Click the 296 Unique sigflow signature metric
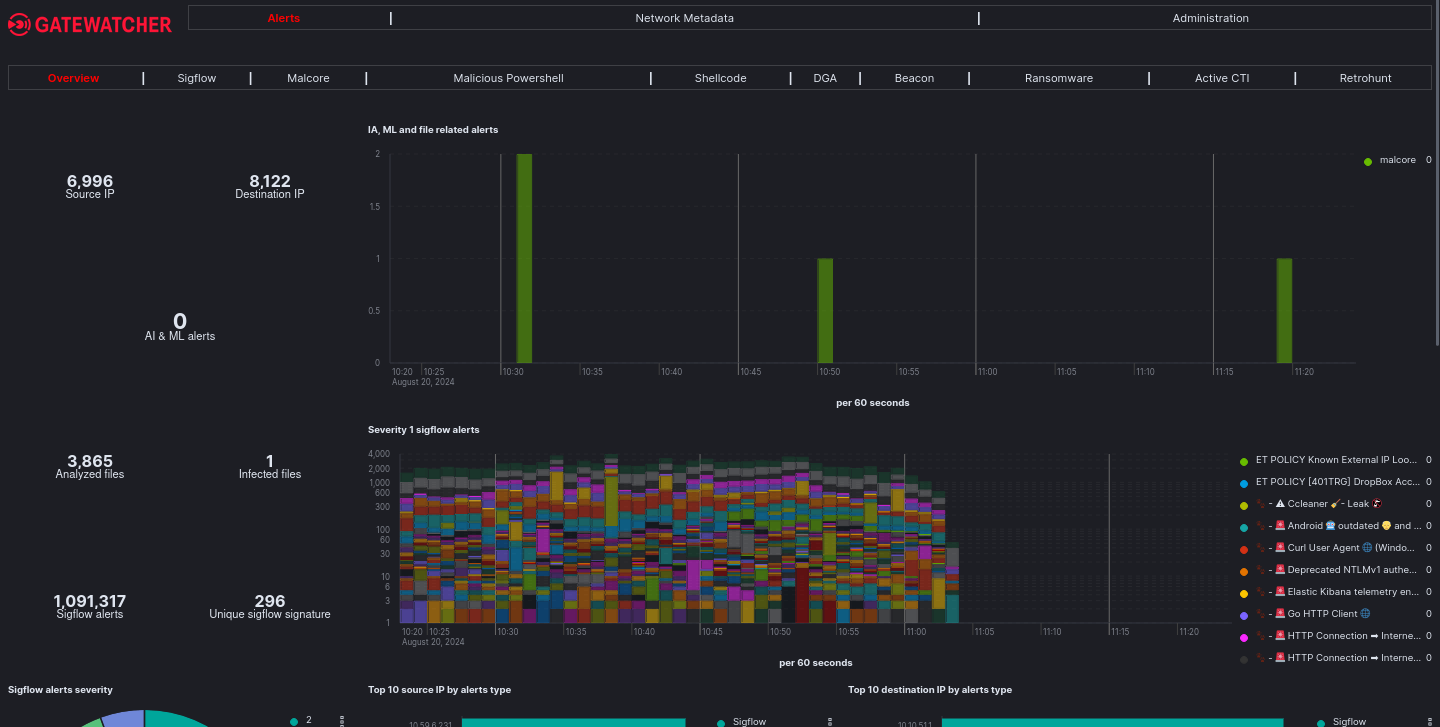 click(x=270, y=606)
